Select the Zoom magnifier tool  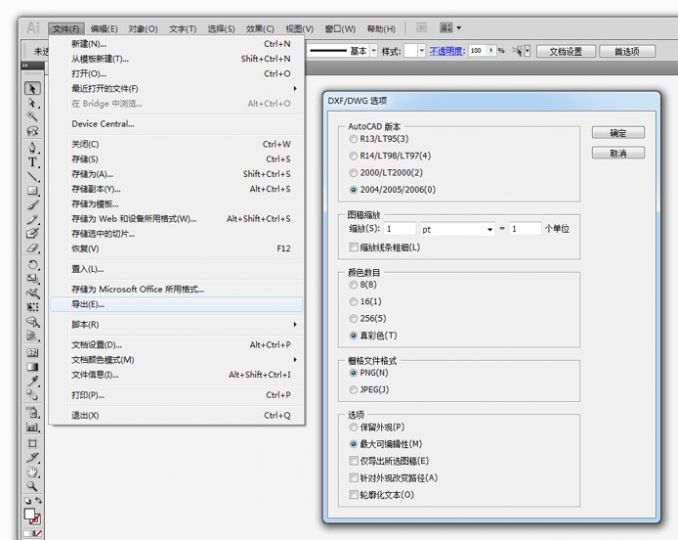32,486
